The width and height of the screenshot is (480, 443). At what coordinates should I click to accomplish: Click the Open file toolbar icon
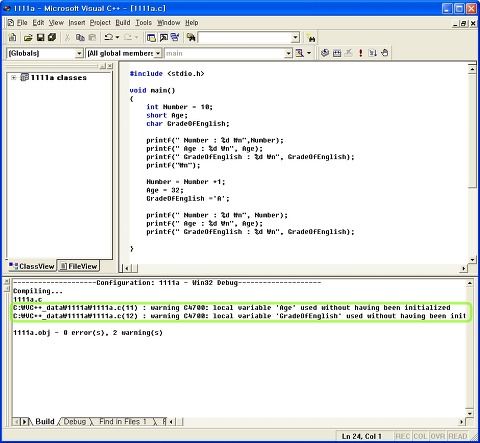coord(28,38)
